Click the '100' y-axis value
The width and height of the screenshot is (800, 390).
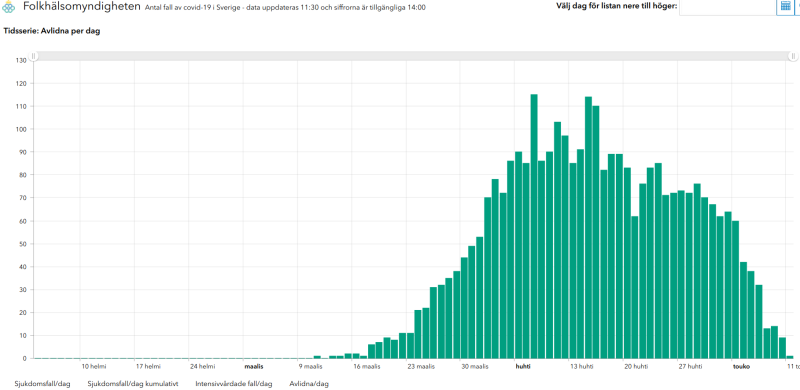click(21, 129)
